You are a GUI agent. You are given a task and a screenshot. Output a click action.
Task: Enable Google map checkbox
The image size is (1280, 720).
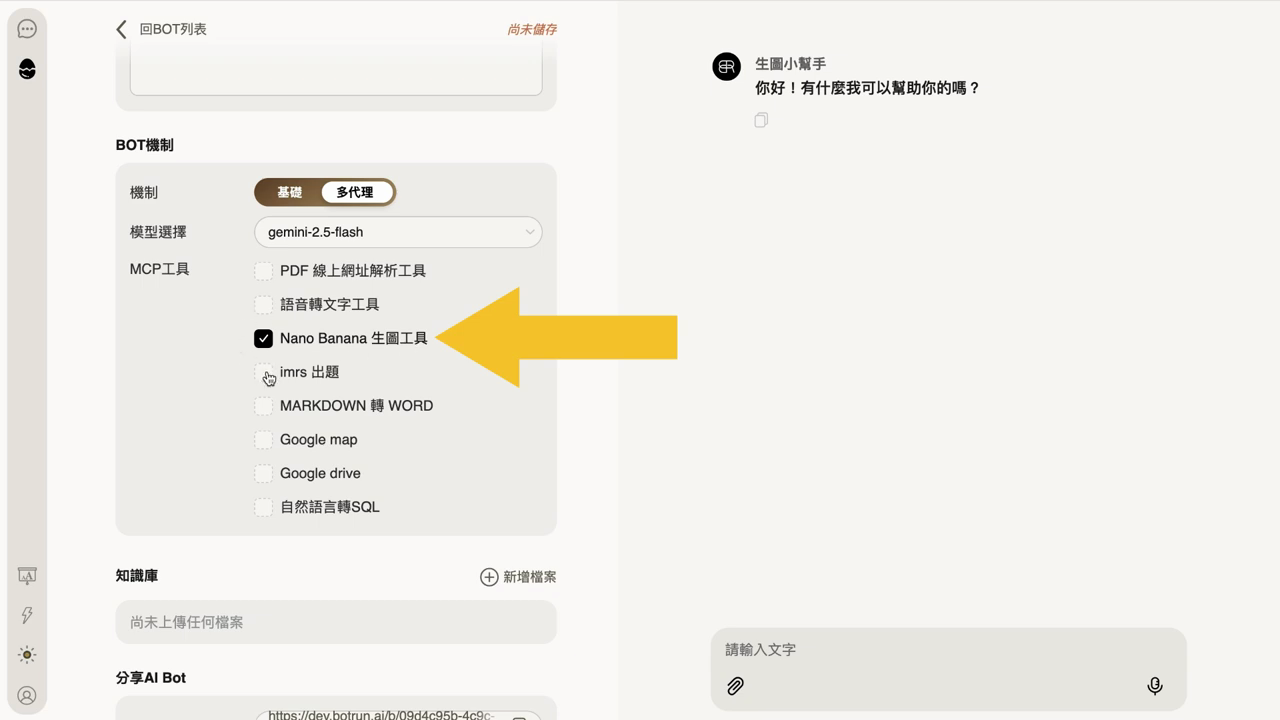[x=263, y=440]
